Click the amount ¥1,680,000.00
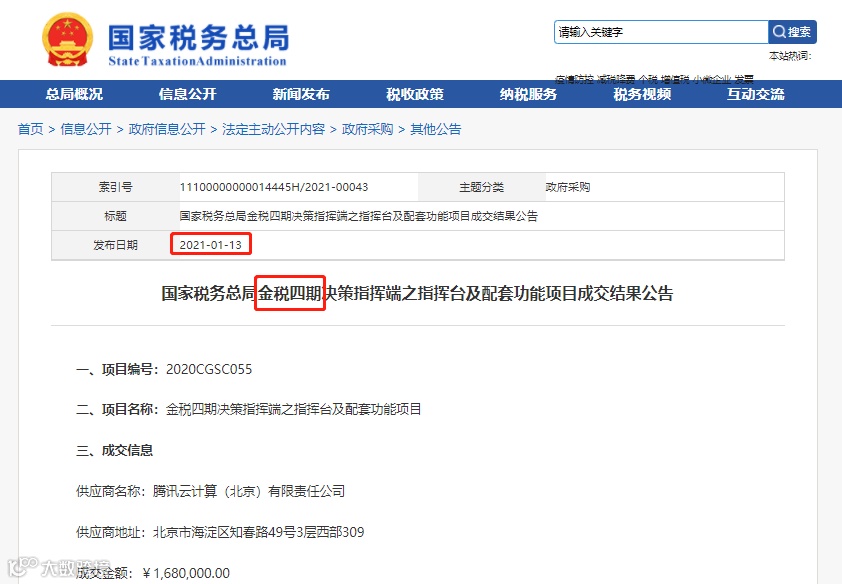This screenshot has width=842, height=584. click(x=186, y=573)
